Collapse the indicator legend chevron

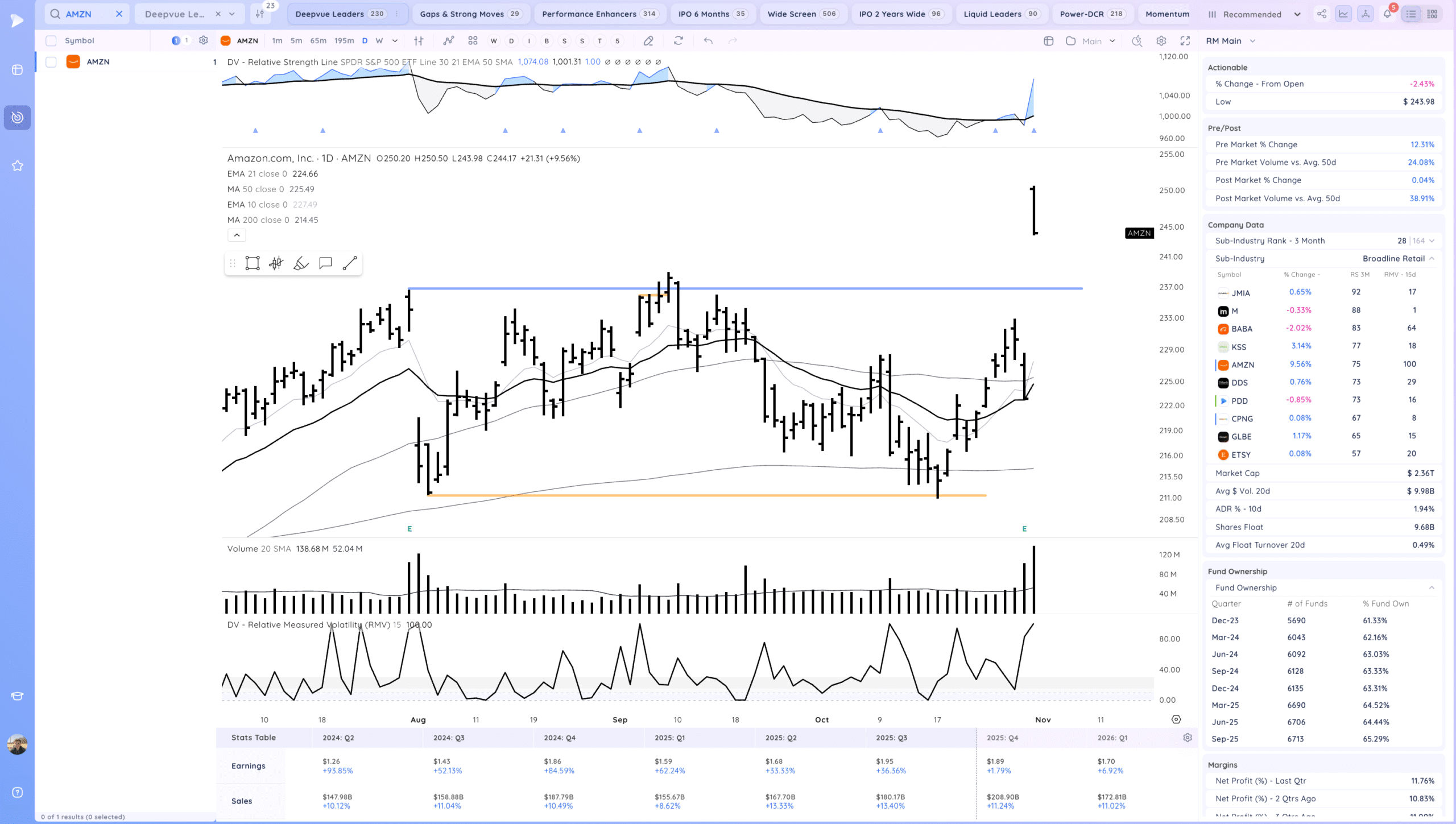237,235
